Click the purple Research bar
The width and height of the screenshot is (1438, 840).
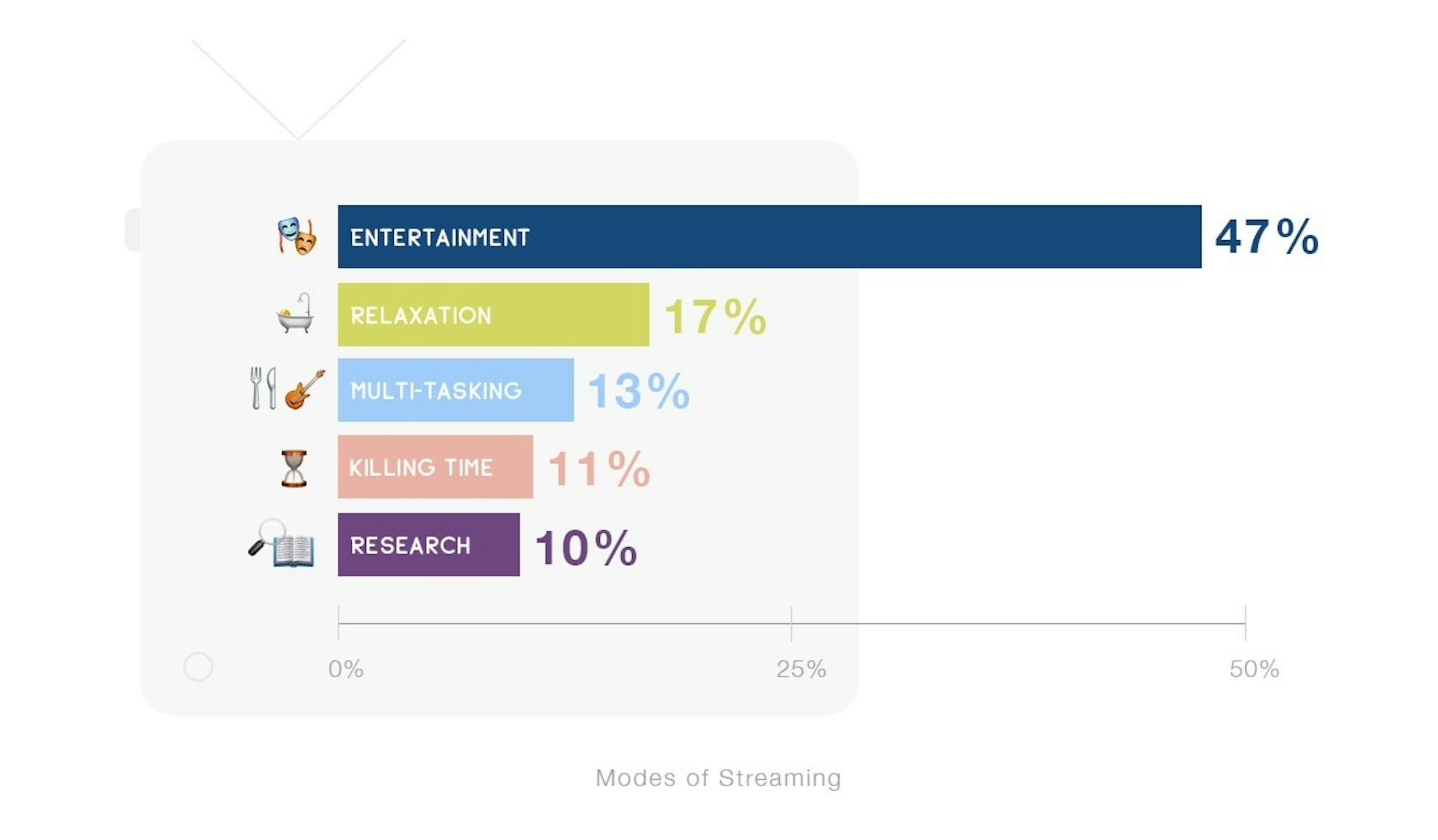click(429, 545)
